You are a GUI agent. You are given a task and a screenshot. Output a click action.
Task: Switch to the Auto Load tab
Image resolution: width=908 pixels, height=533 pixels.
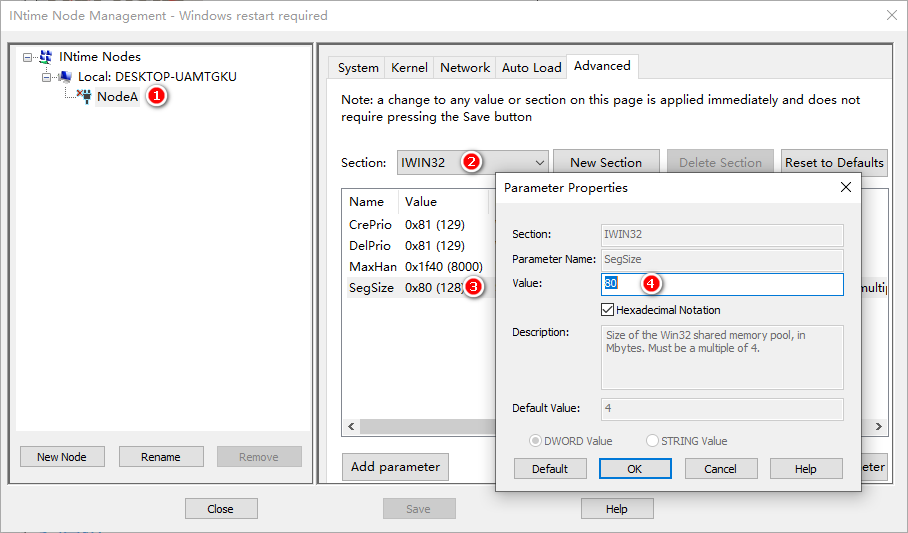coord(532,68)
